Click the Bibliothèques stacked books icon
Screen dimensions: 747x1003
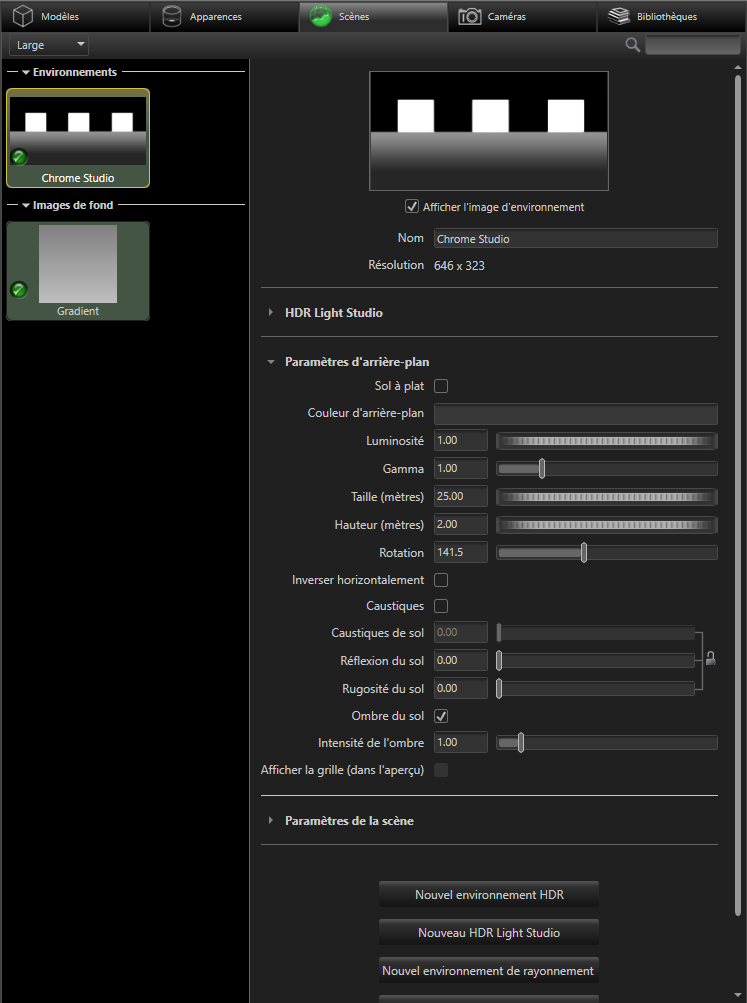tap(618, 16)
